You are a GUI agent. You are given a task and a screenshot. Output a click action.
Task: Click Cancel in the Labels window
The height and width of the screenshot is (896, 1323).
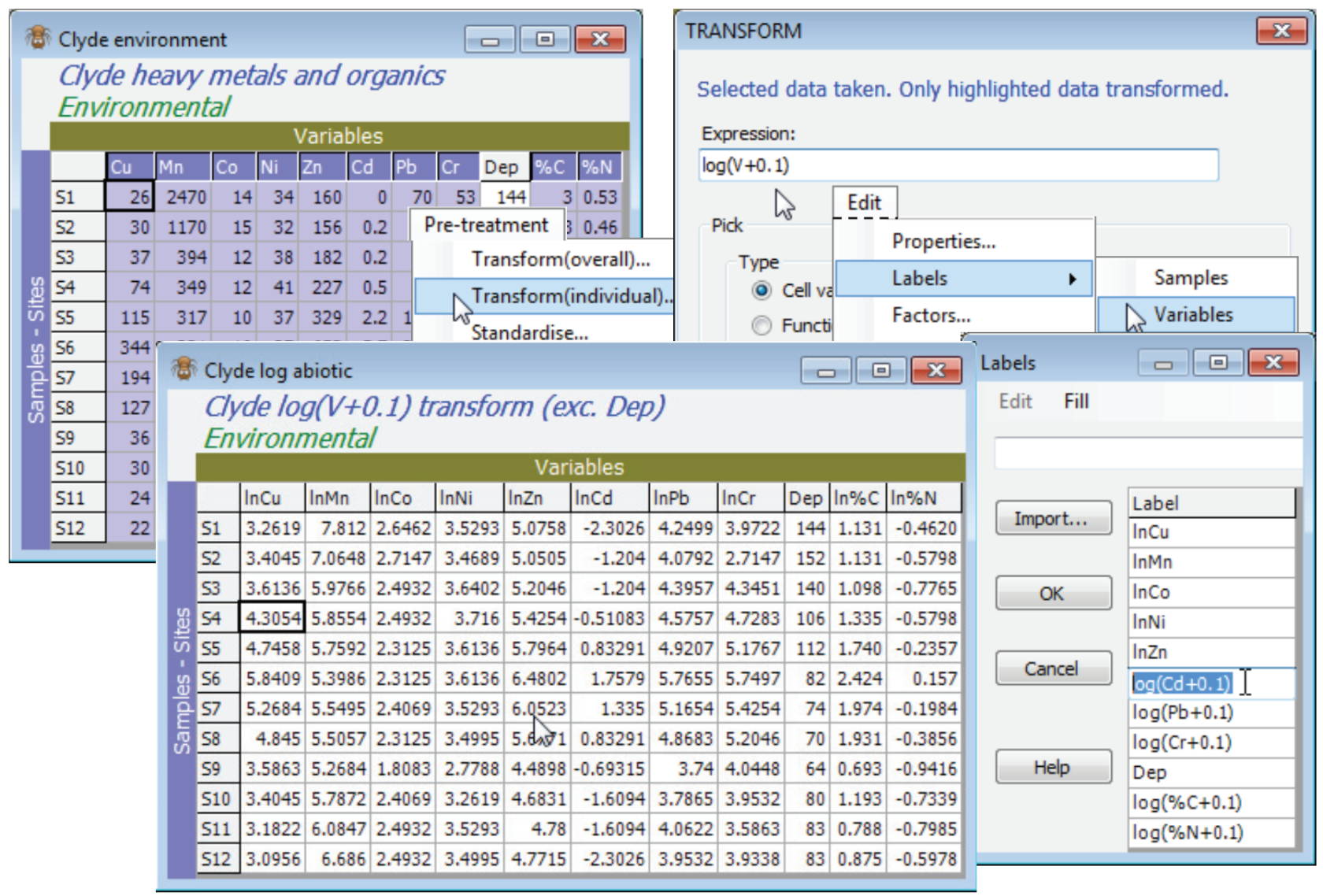[x=1053, y=668]
